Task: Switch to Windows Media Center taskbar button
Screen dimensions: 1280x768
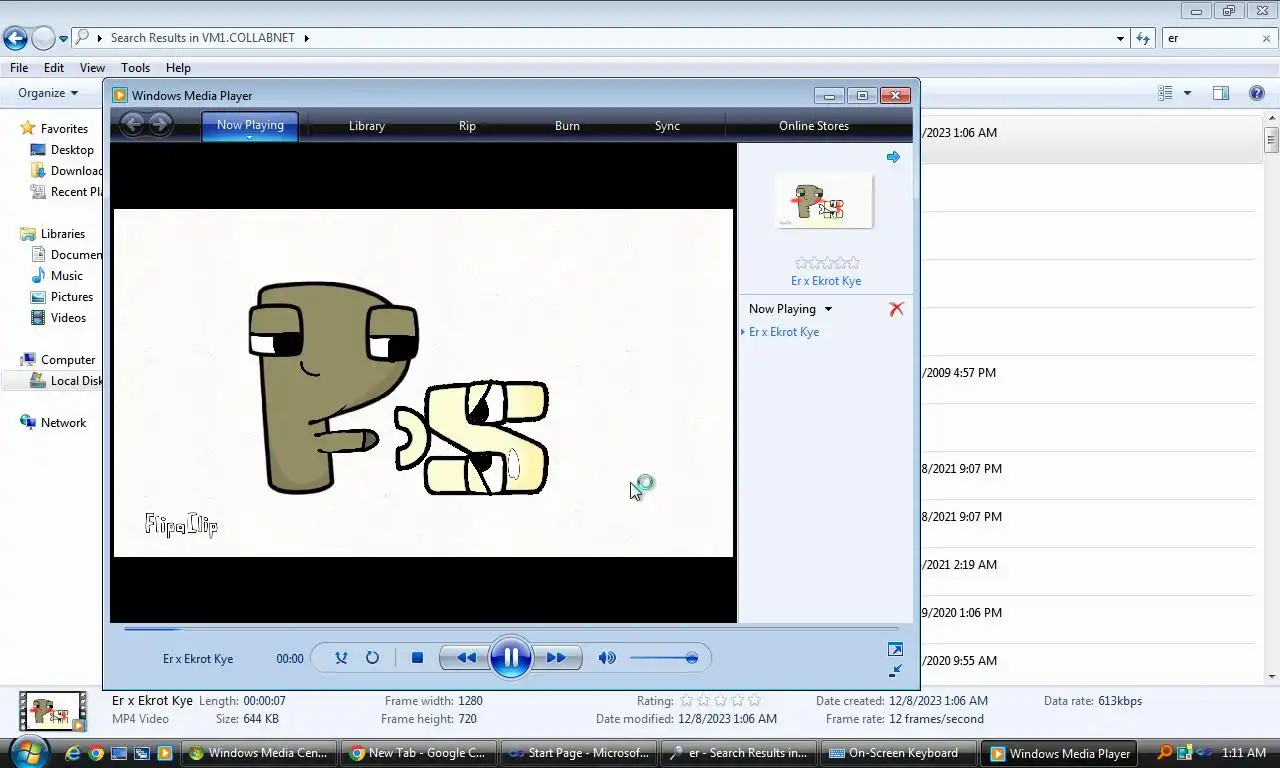Action: coord(258,753)
